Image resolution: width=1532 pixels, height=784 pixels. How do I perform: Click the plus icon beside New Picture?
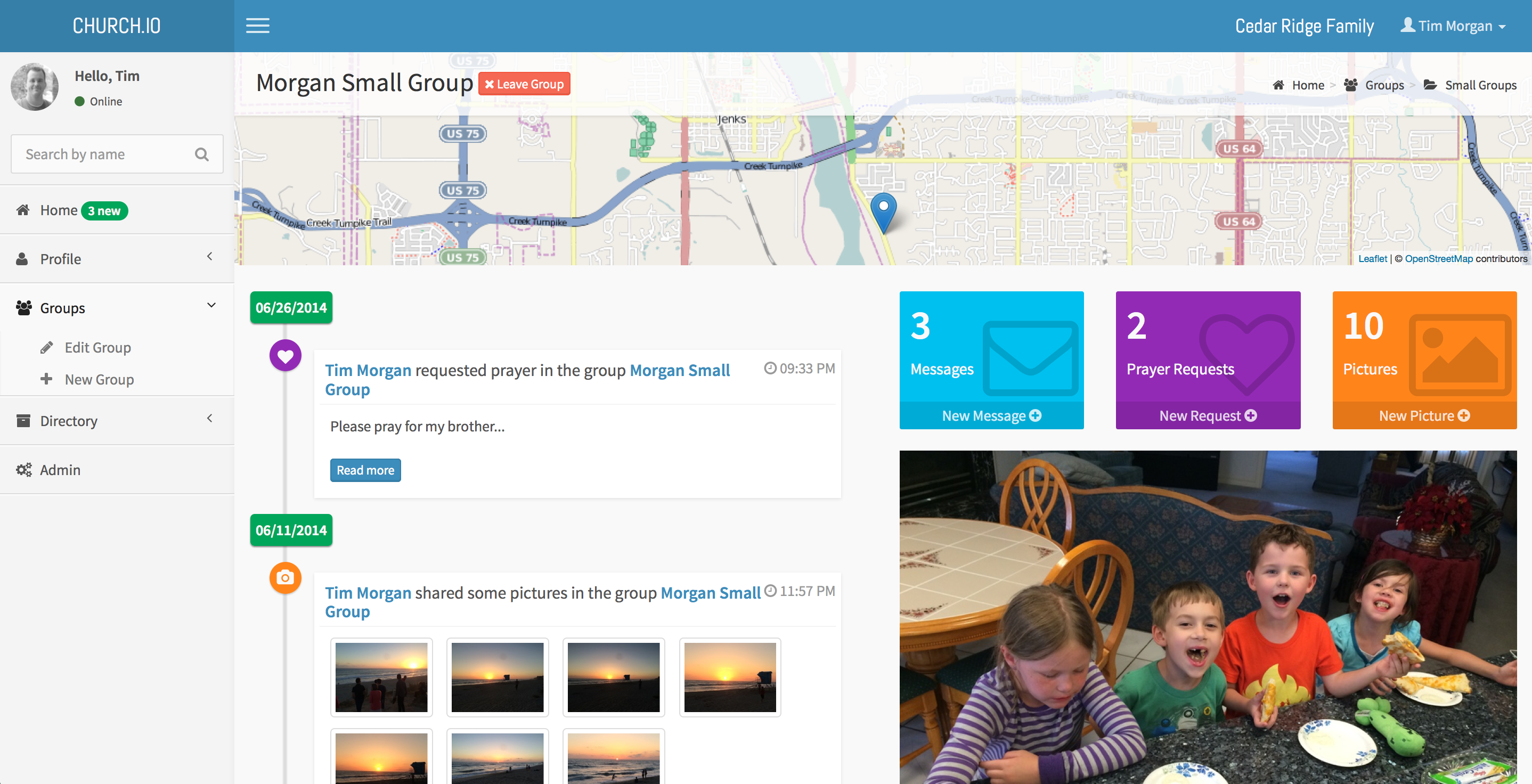point(1464,416)
